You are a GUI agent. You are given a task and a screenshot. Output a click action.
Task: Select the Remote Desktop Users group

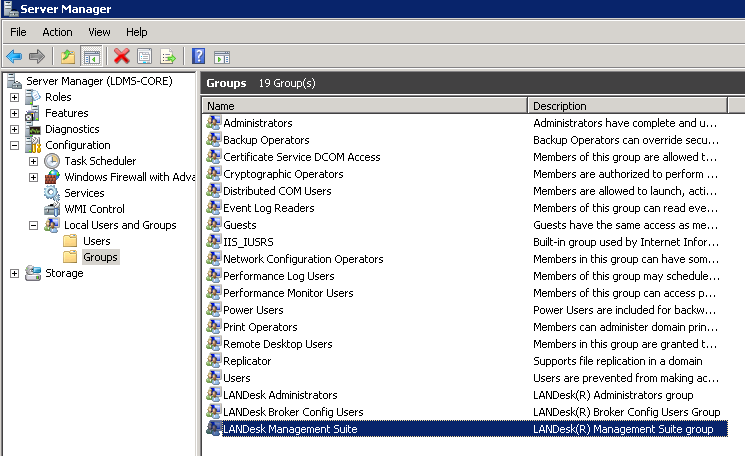click(x=277, y=344)
